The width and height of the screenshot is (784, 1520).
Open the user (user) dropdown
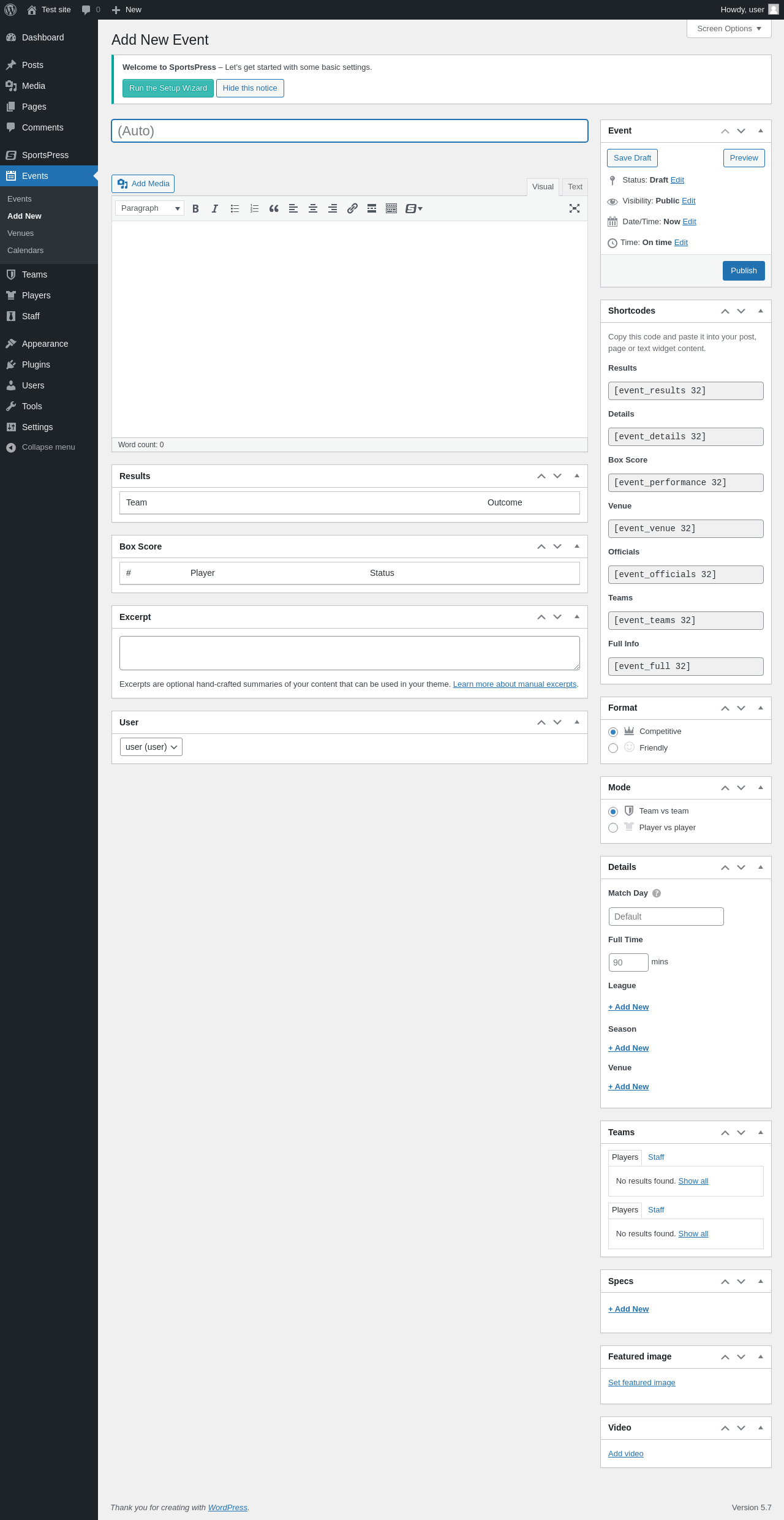click(x=151, y=747)
